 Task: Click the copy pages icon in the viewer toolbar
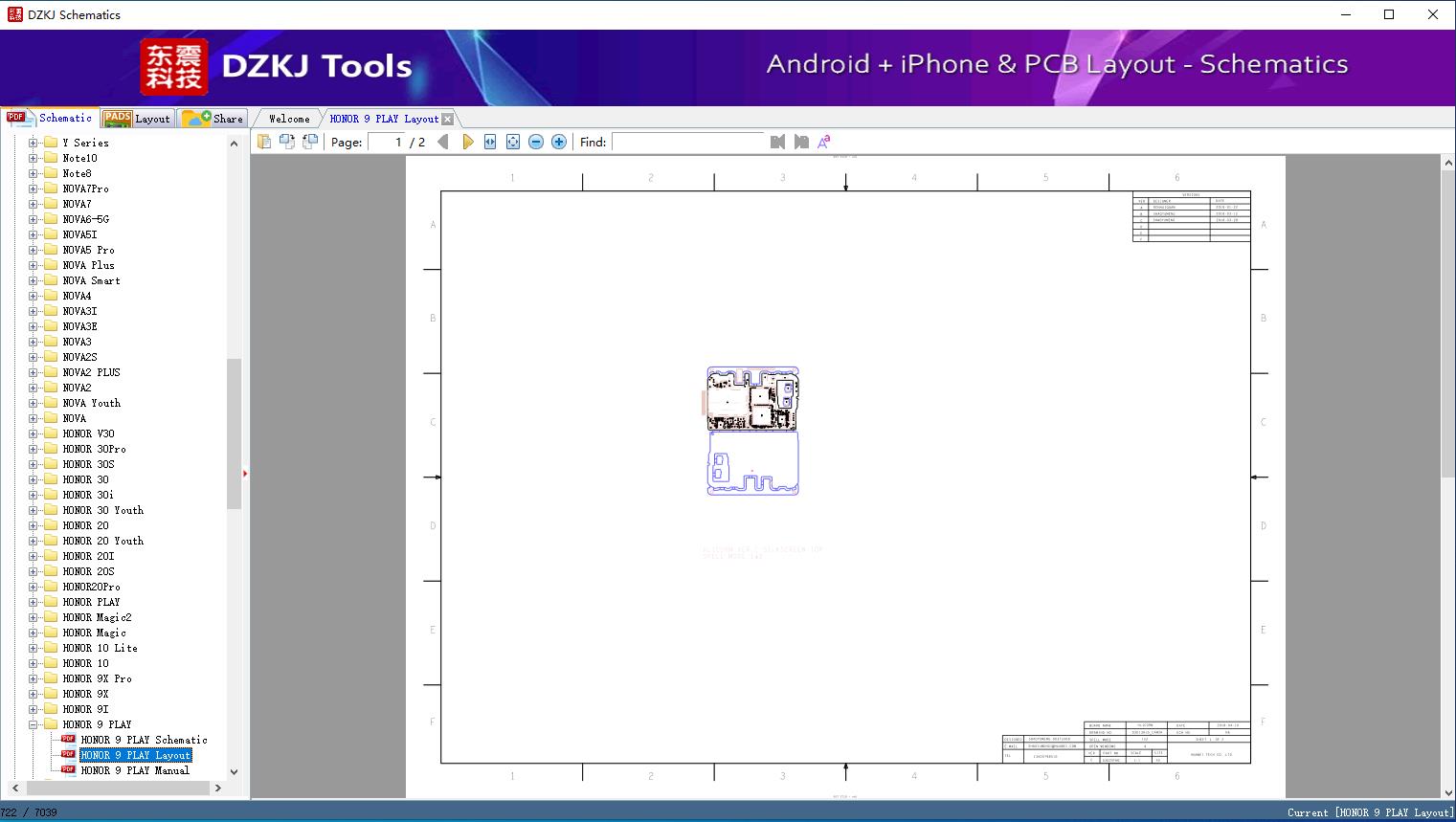point(263,142)
